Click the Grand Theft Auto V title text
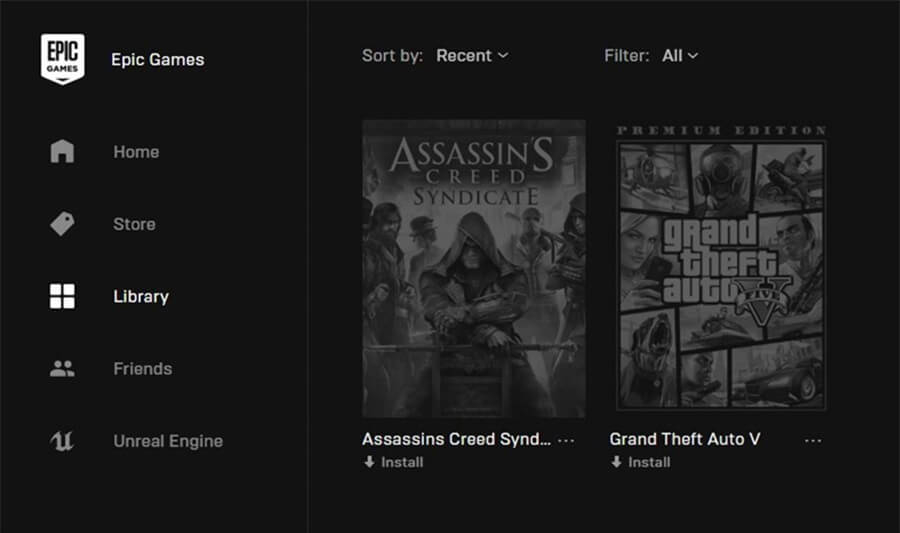 coord(685,439)
